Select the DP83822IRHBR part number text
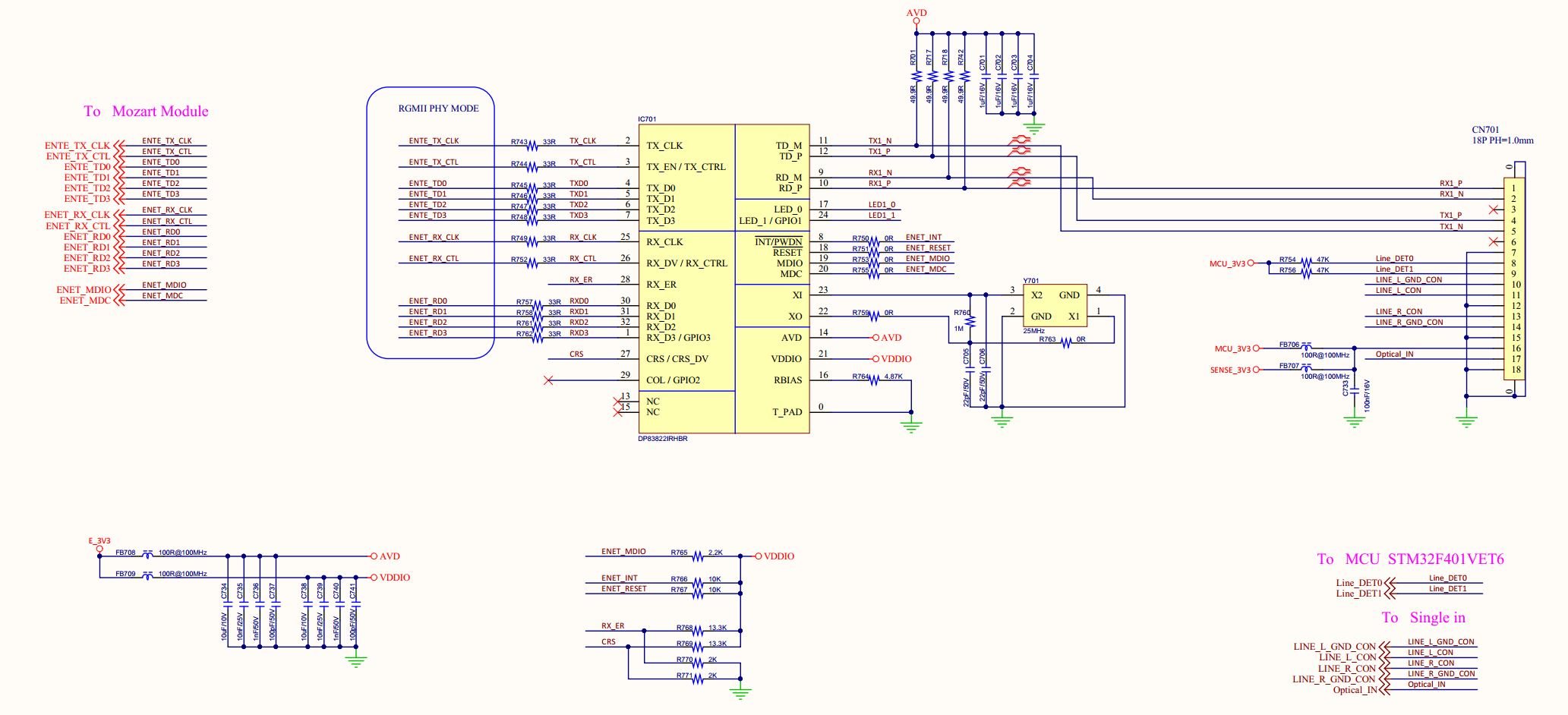This screenshot has width=1568, height=715. tap(663, 439)
